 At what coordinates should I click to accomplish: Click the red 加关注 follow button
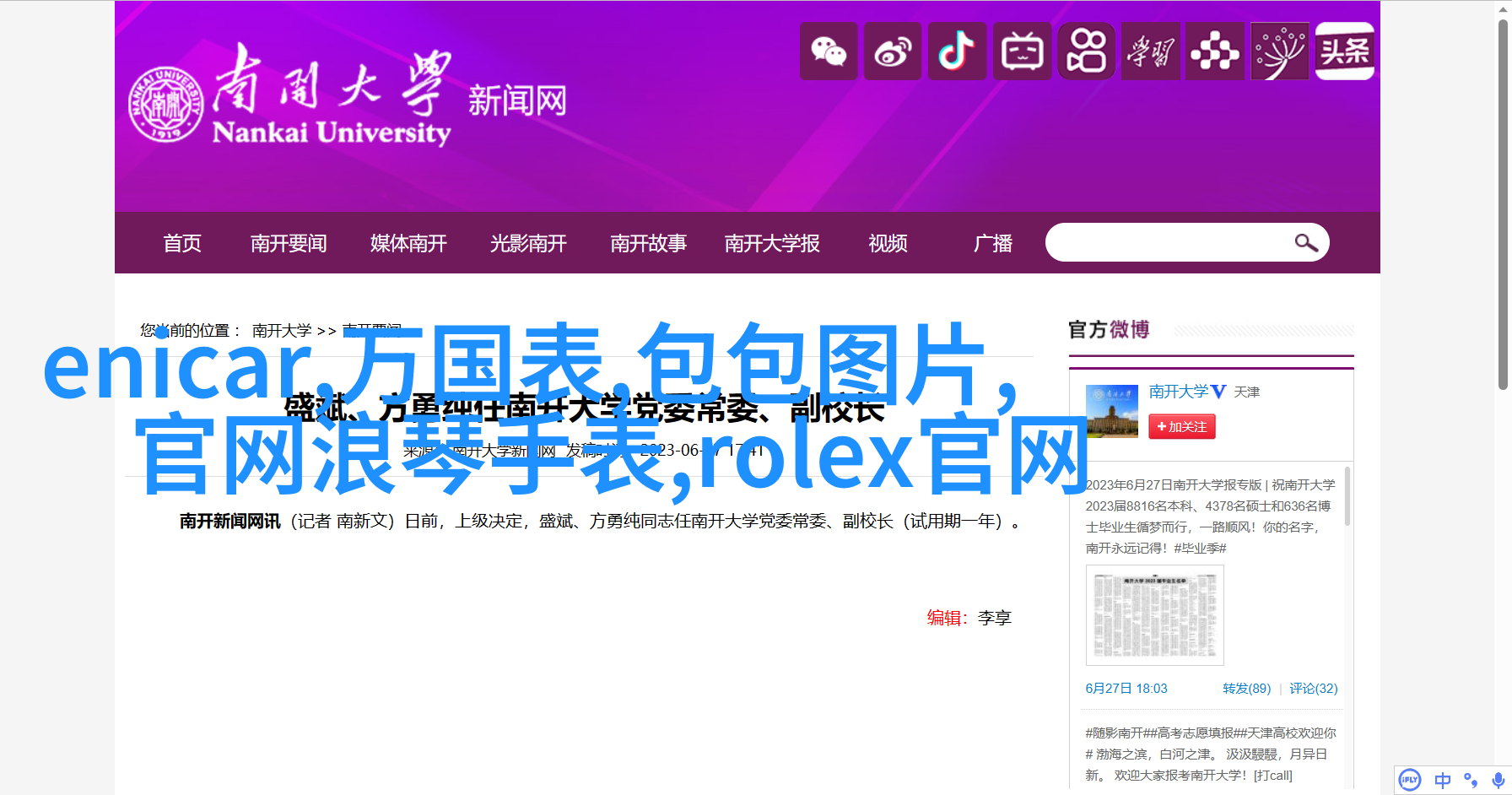coord(1181,427)
